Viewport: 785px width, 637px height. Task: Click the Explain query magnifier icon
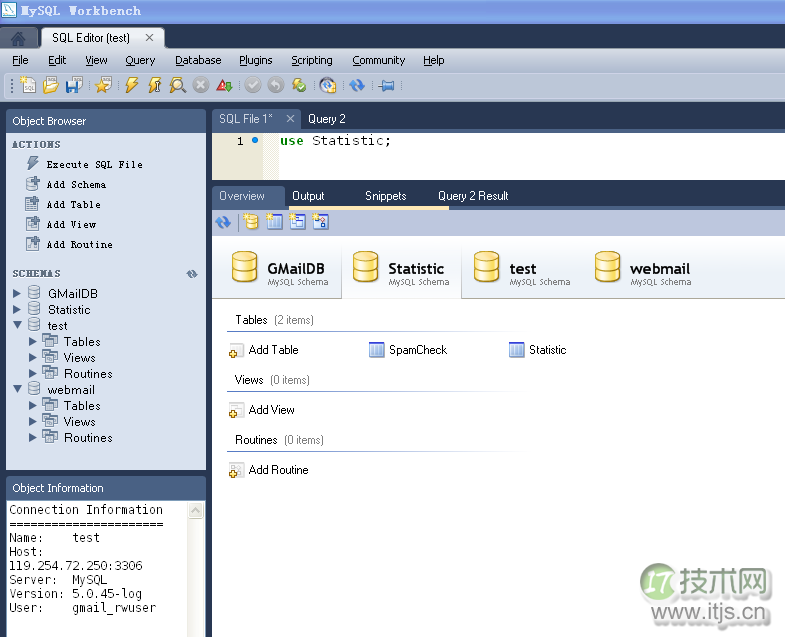(178, 86)
